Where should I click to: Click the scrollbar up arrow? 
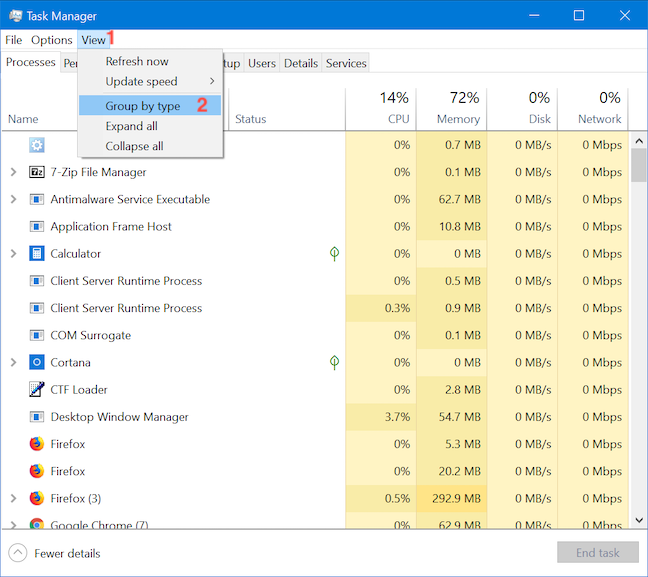[x=639, y=141]
